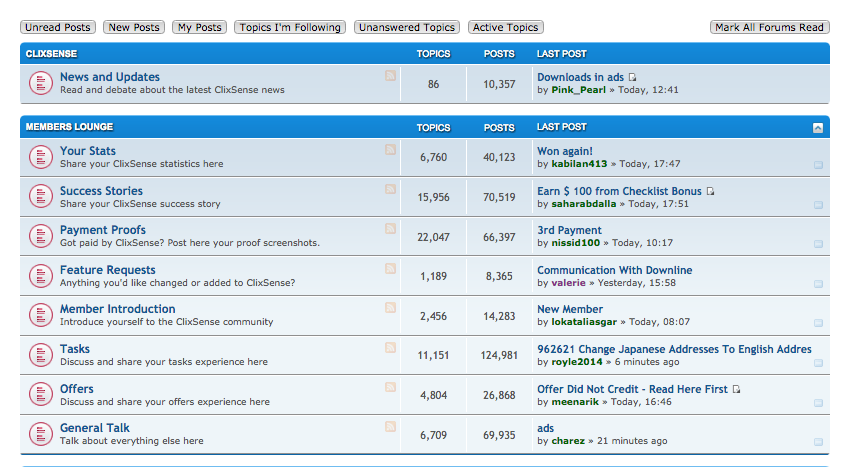Open the Your Stats forum
Viewport: 844px width, 467px height.
tap(88, 151)
